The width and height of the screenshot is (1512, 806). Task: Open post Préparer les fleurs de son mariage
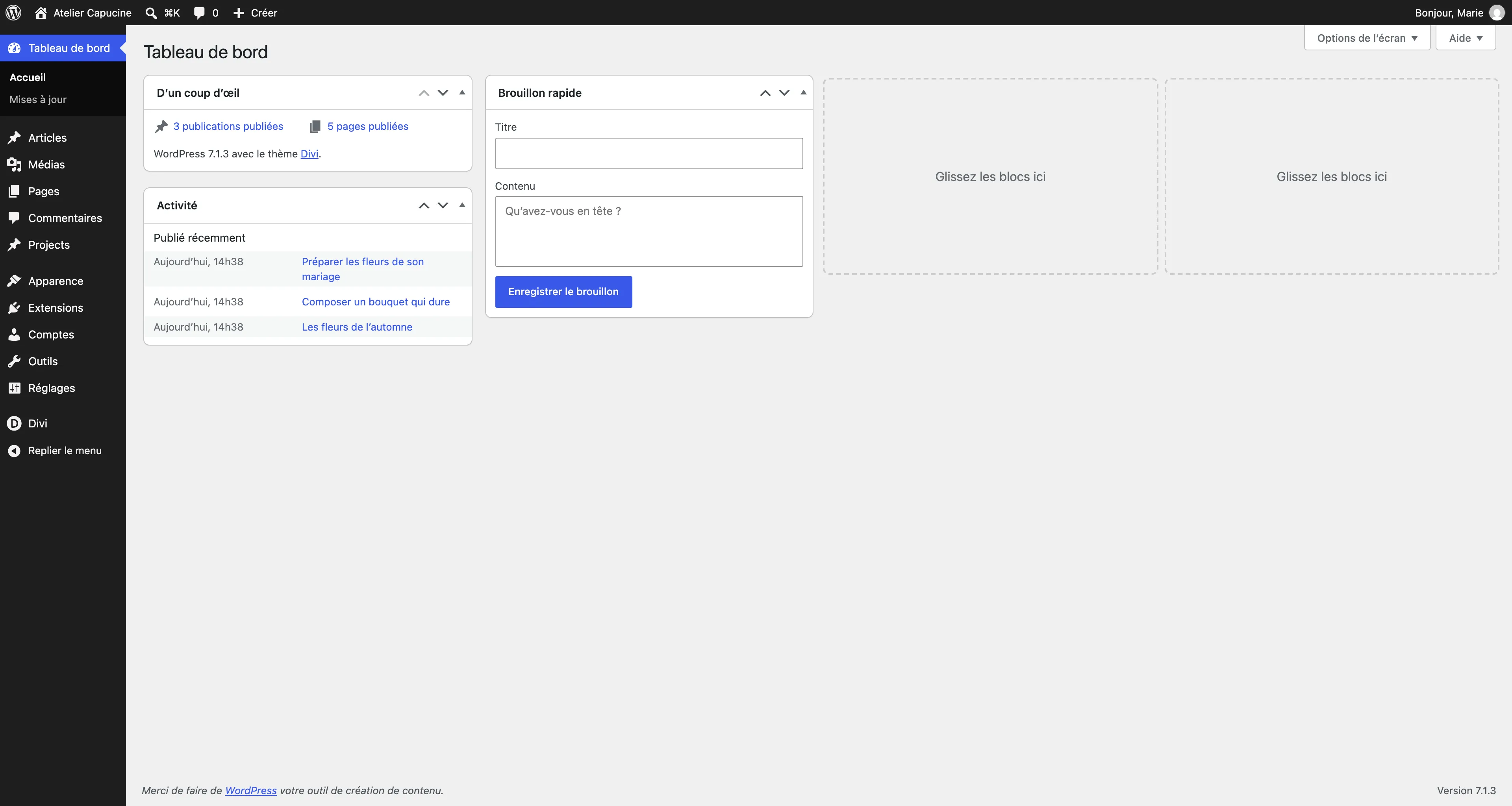coord(363,269)
